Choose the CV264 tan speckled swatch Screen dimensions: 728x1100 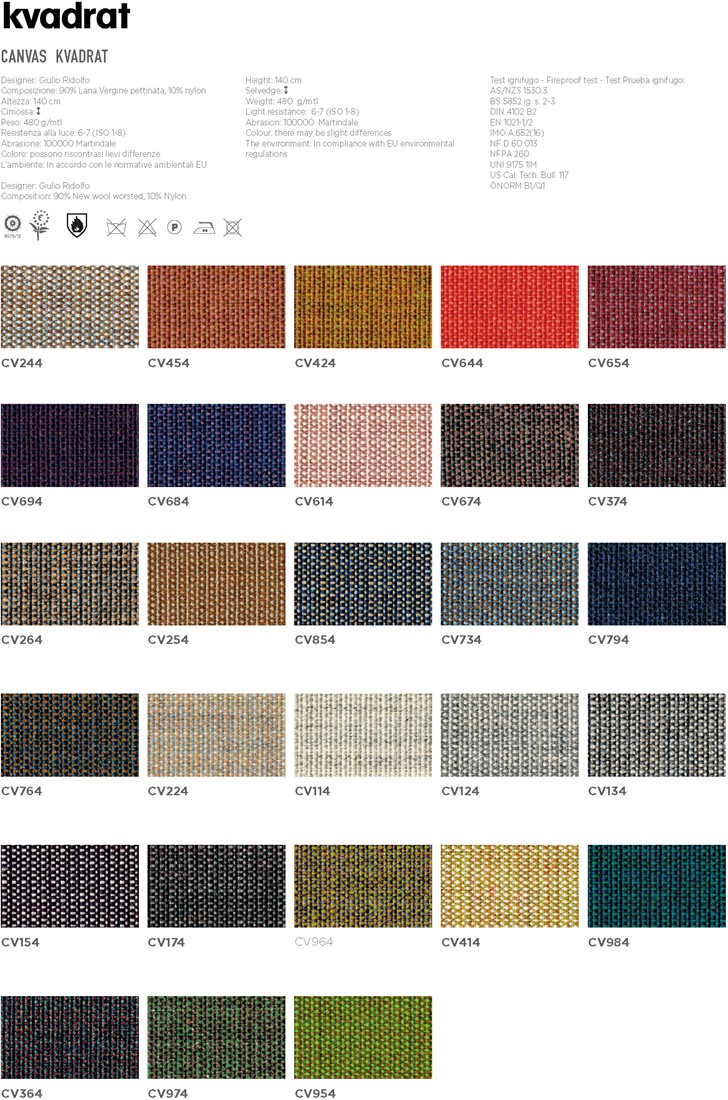point(70,584)
